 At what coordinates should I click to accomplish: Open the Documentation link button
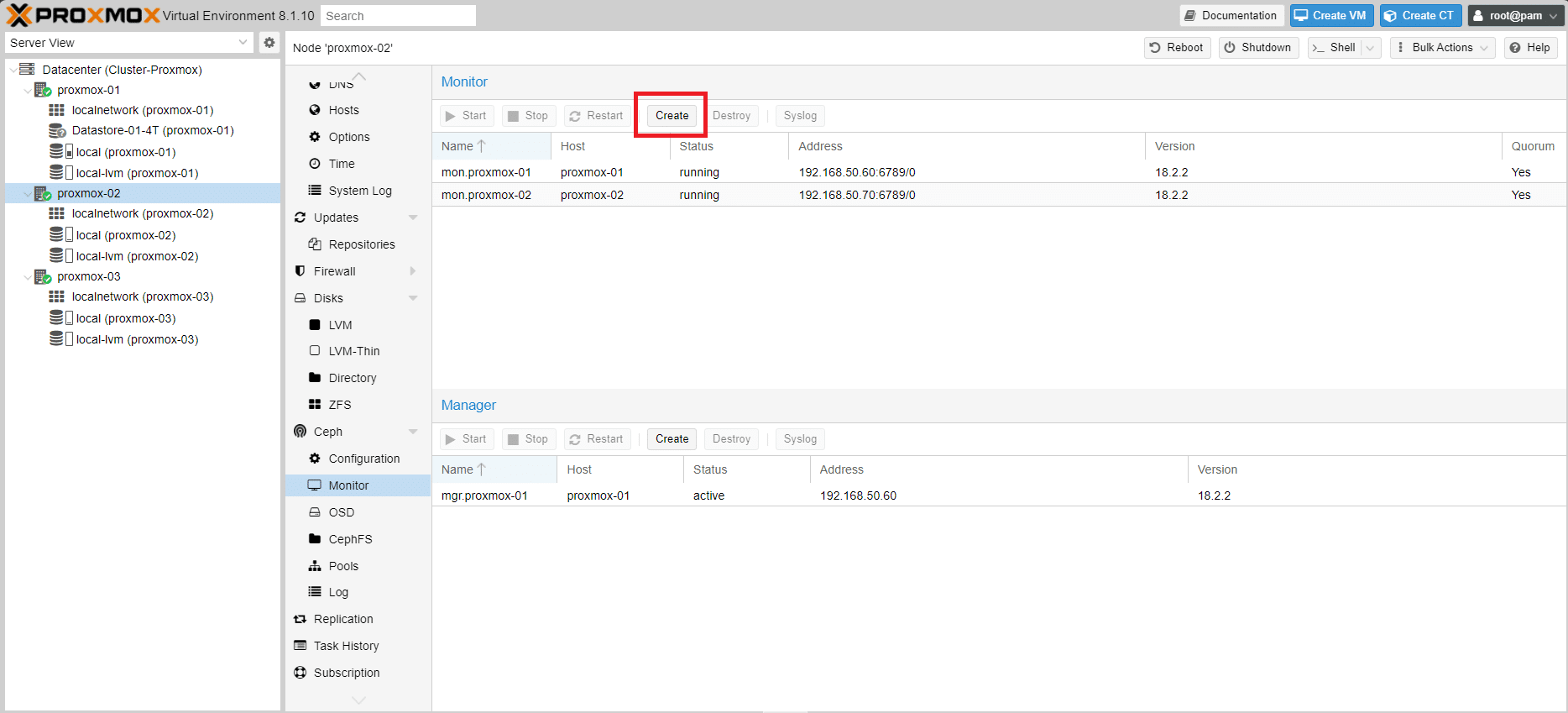pyautogui.click(x=1231, y=15)
